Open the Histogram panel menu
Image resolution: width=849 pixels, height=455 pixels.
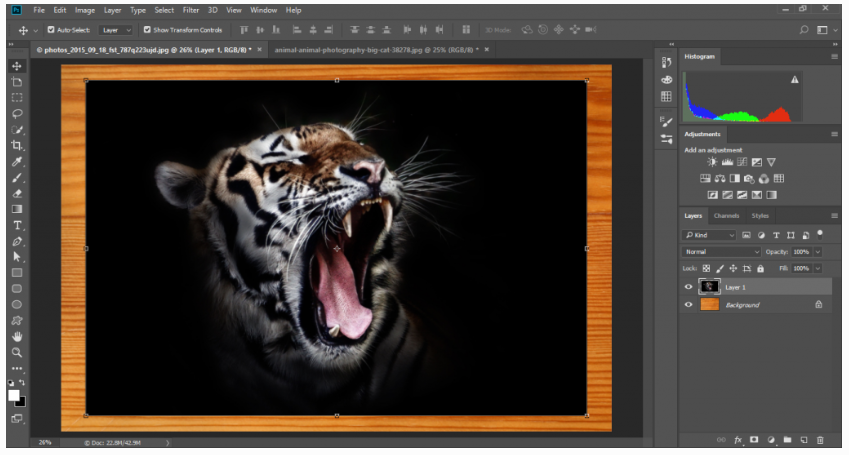834,56
